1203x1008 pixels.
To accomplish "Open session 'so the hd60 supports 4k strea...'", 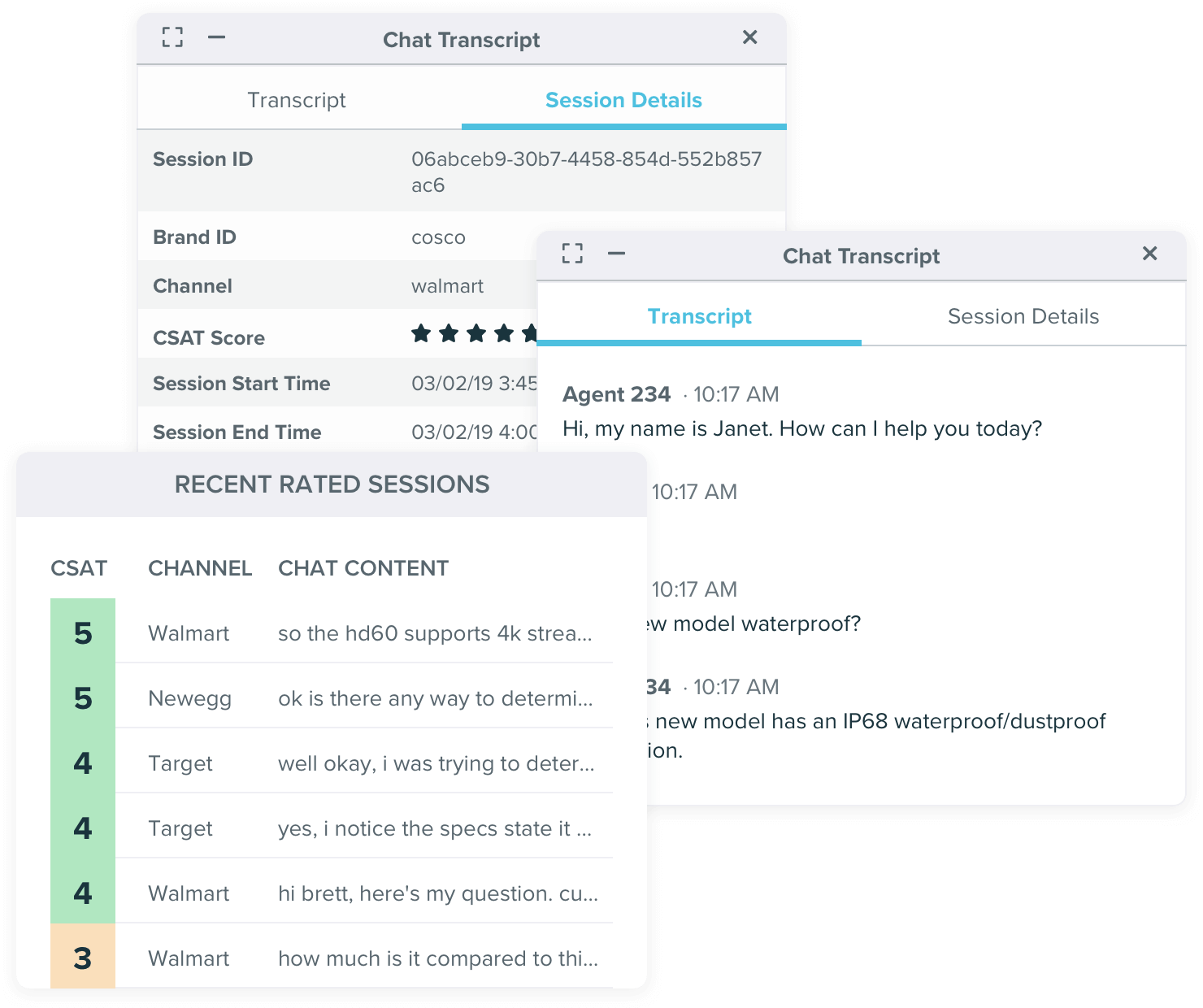I will click(435, 633).
